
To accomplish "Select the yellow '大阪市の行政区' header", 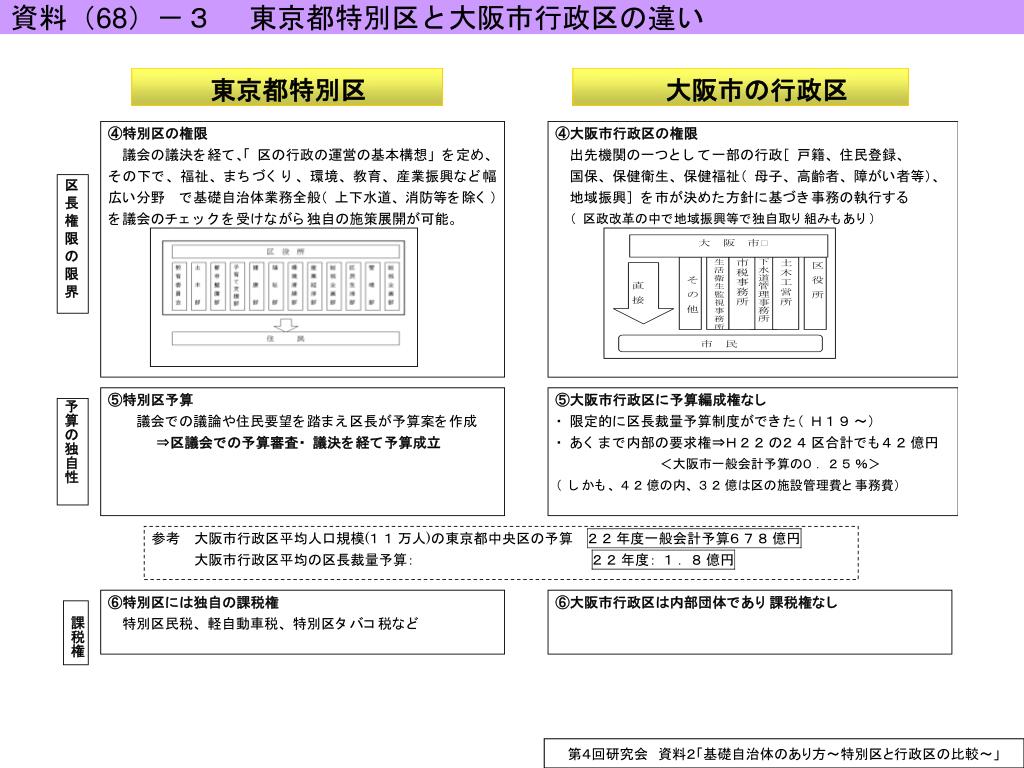I will [x=740, y=88].
